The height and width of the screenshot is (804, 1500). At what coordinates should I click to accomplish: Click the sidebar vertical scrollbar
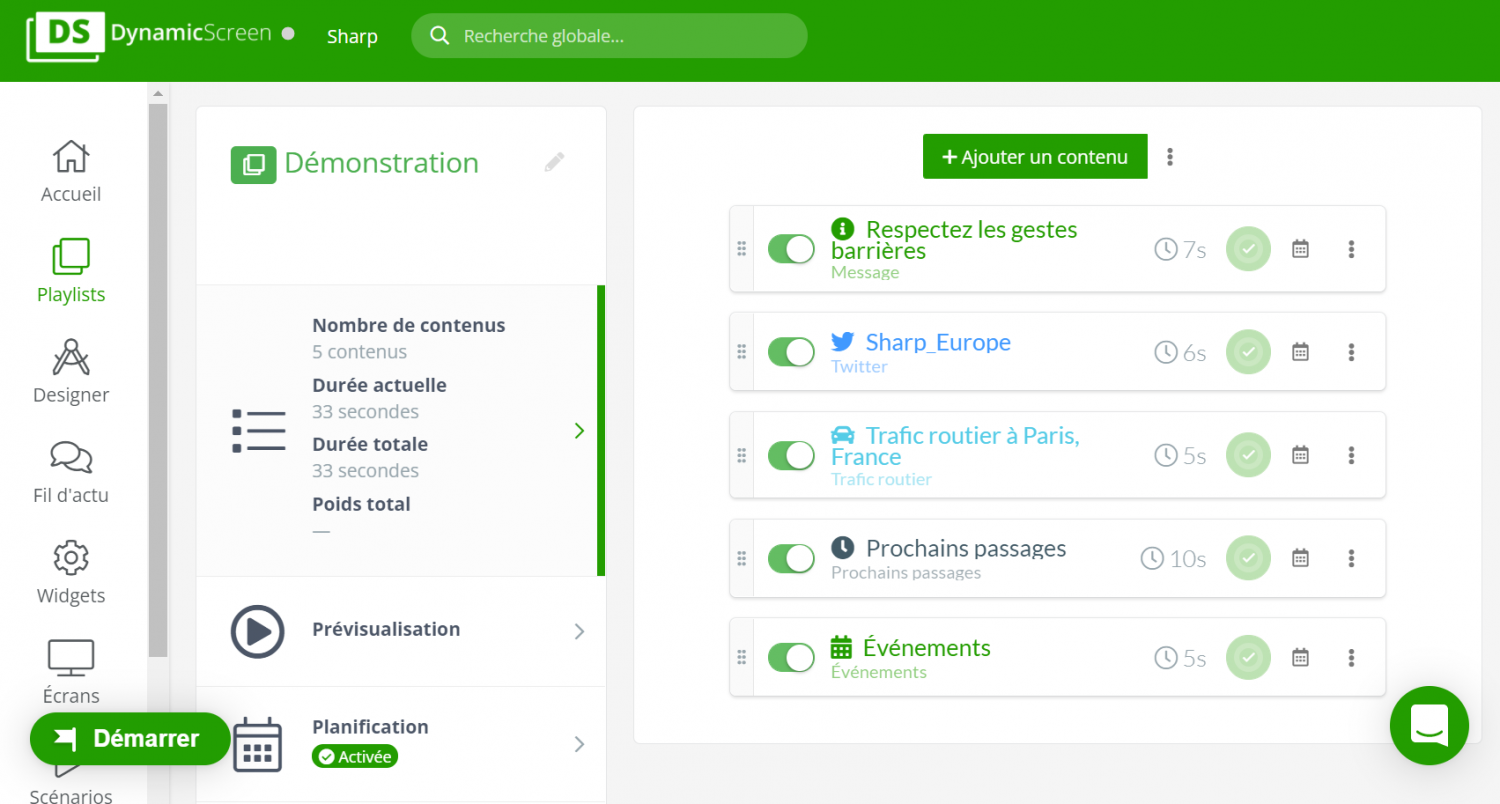[158, 380]
